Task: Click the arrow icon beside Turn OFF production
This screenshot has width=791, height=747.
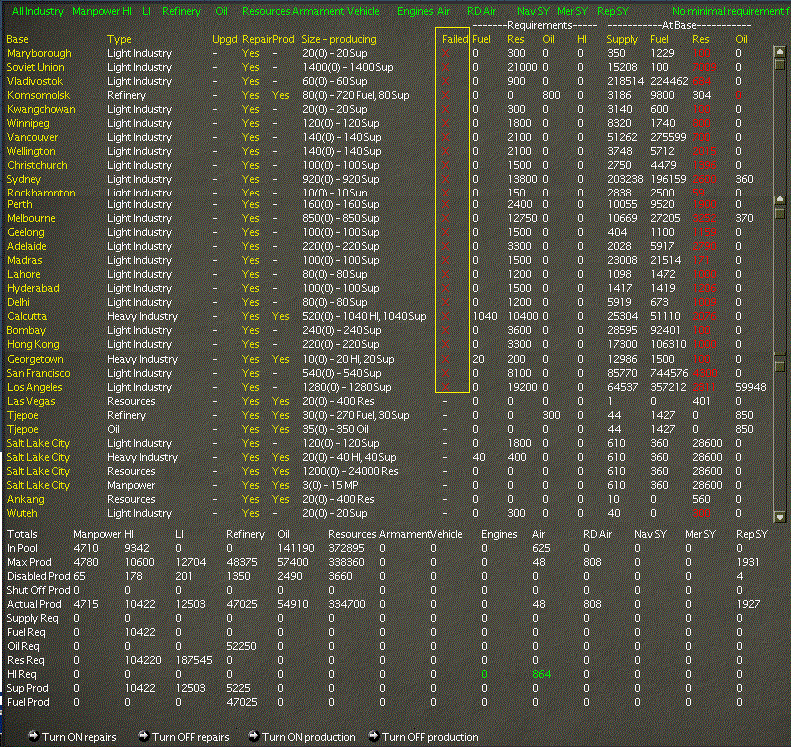Action: click(373, 735)
